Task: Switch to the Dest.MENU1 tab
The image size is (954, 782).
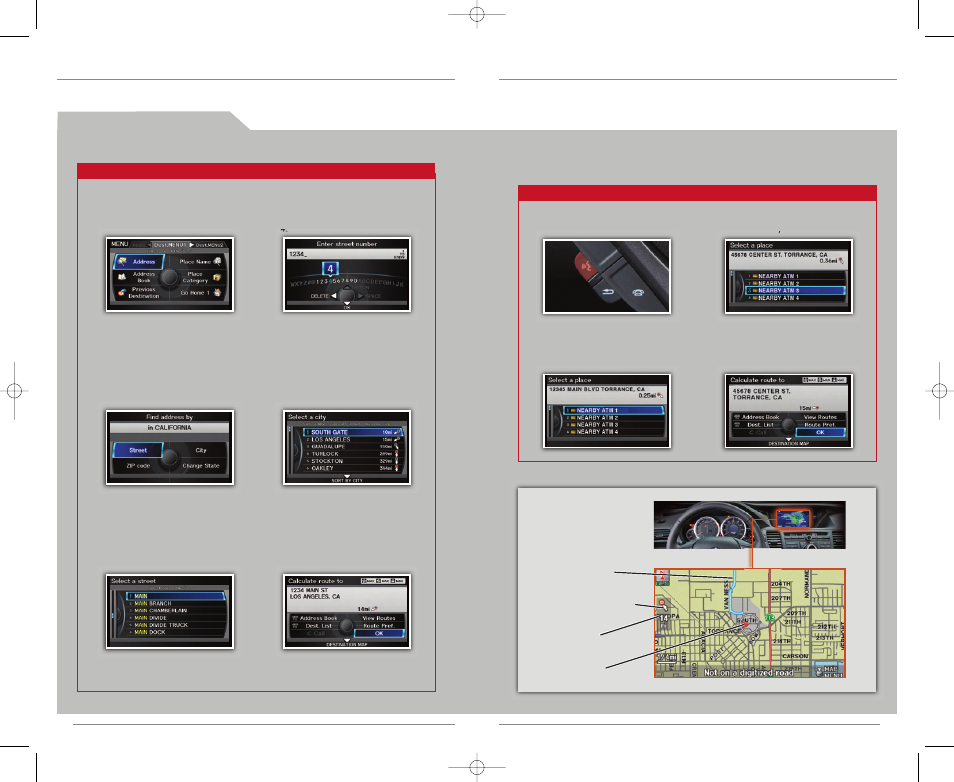Action: tap(170, 245)
